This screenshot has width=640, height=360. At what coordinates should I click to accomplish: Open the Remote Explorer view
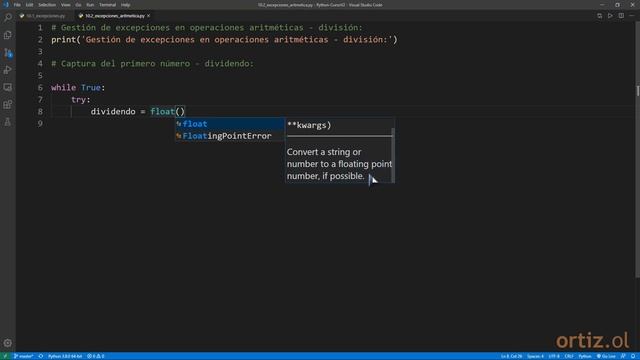click(x=8, y=87)
